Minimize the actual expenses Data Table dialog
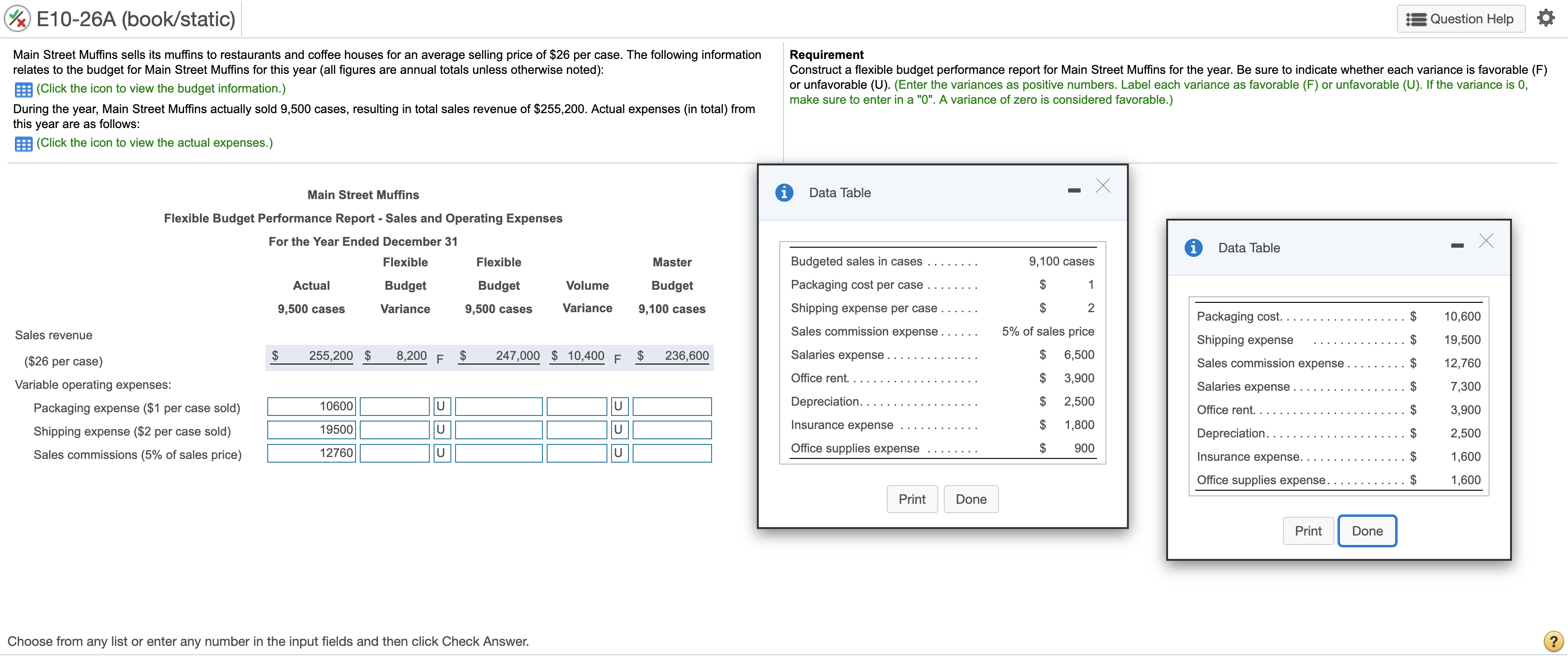Image resolution: width=1568 pixels, height=658 pixels. [1457, 246]
